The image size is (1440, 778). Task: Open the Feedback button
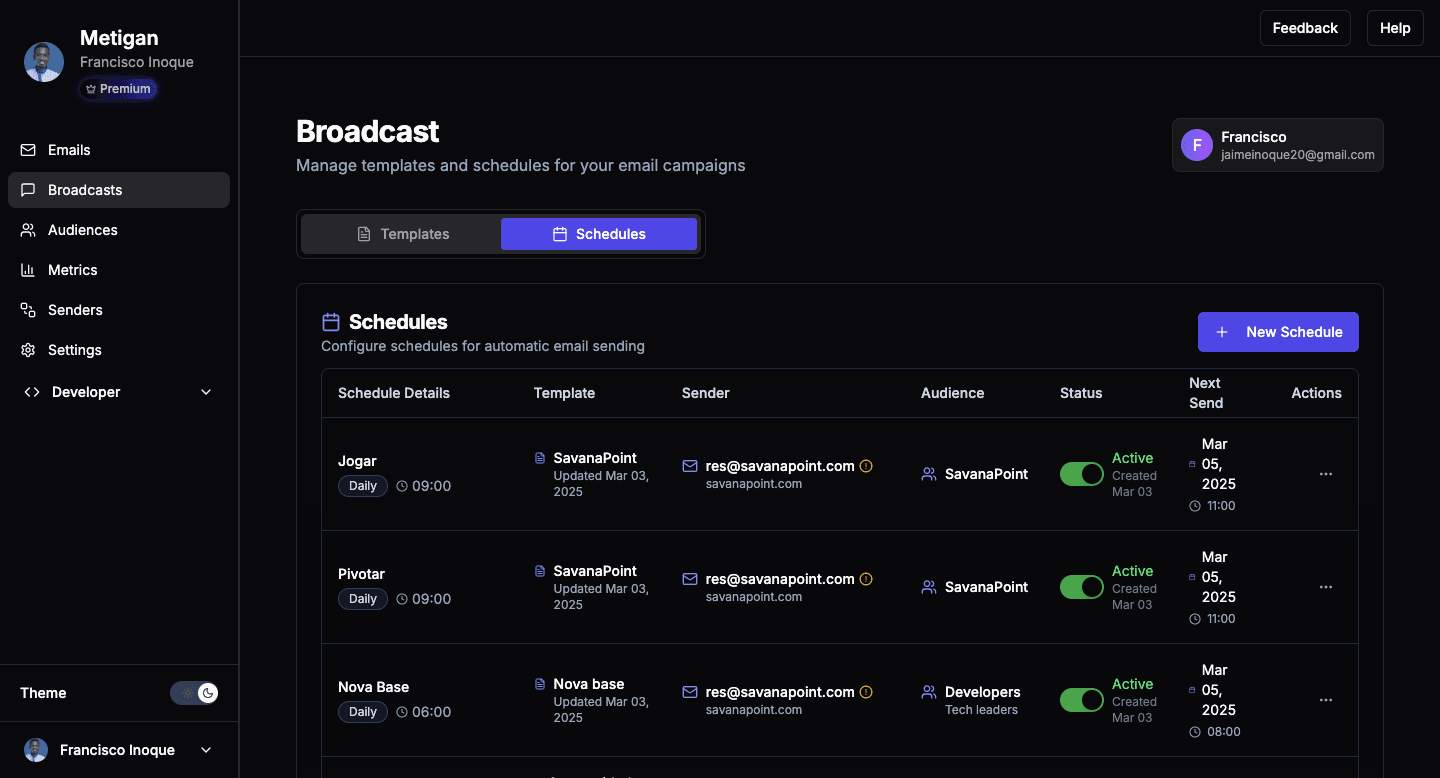click(1305, 28)
